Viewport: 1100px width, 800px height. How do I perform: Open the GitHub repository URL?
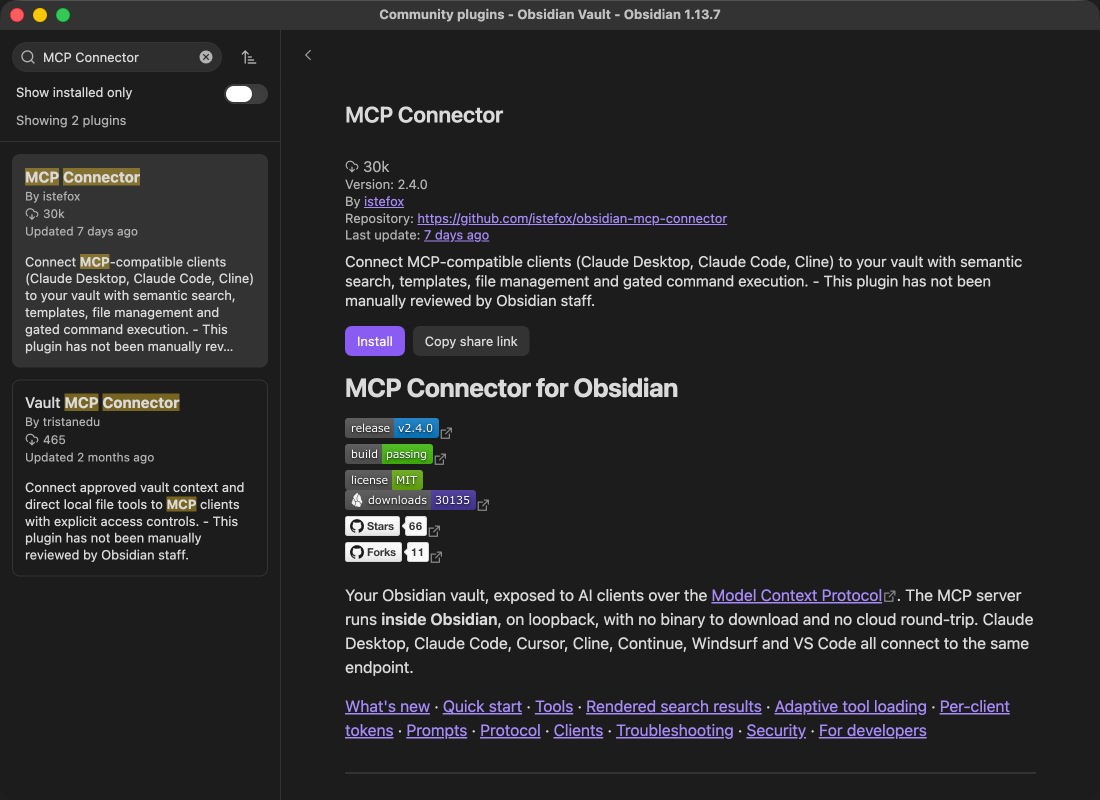pos(572,218)
